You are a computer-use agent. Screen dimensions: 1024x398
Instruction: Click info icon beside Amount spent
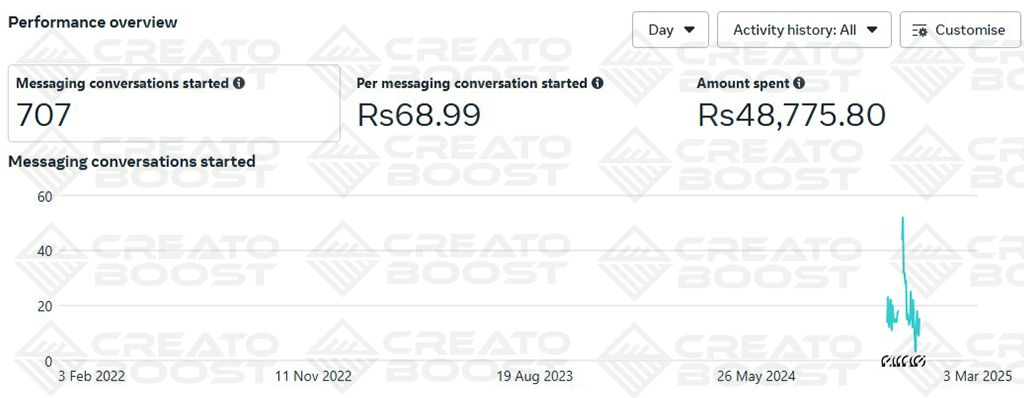(799, 83)
